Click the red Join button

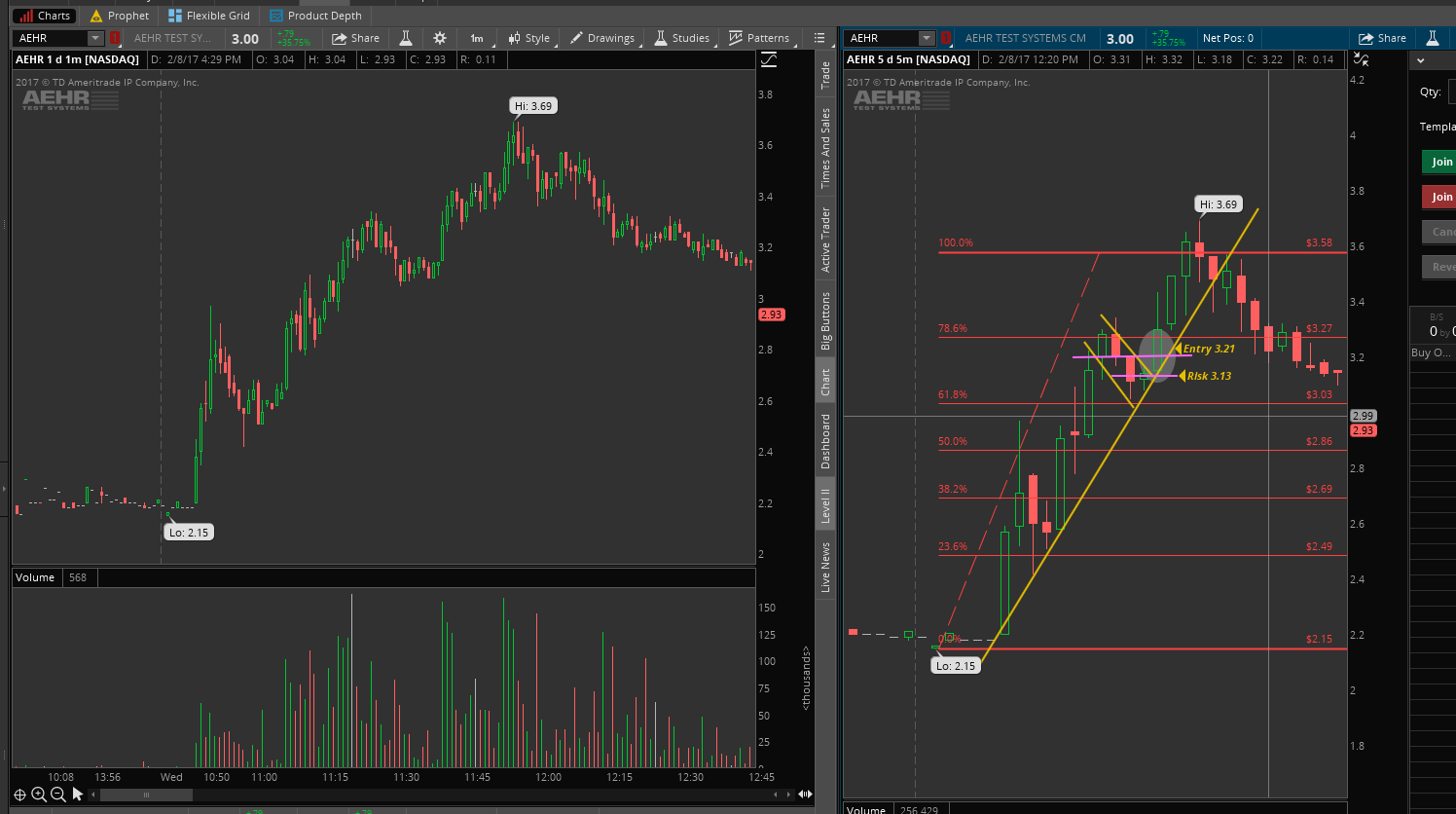[x=1438, y=197]
